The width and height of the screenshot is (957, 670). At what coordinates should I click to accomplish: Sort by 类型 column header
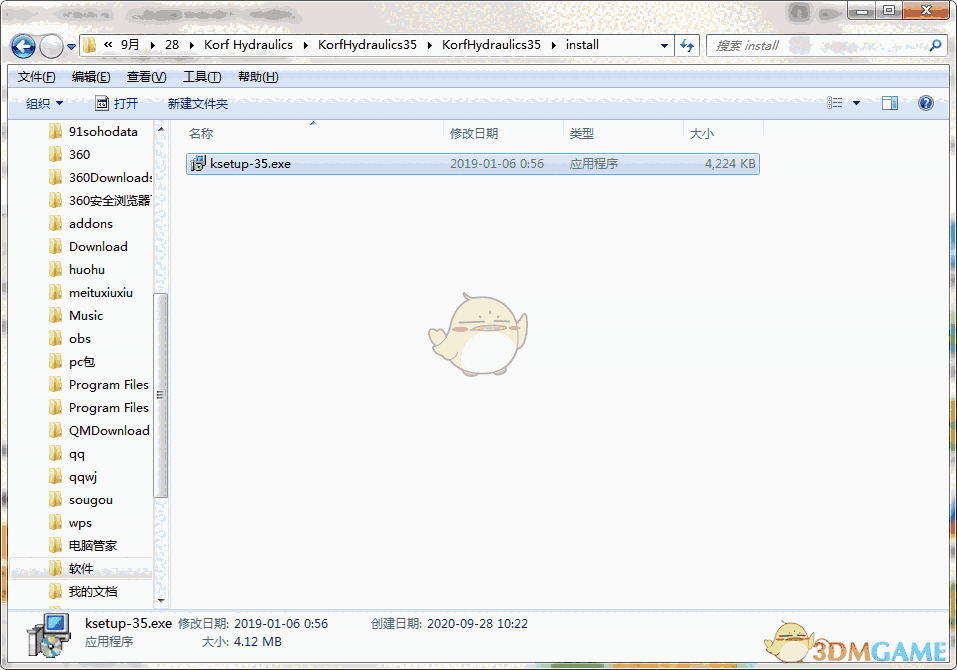tap(624, 133)
